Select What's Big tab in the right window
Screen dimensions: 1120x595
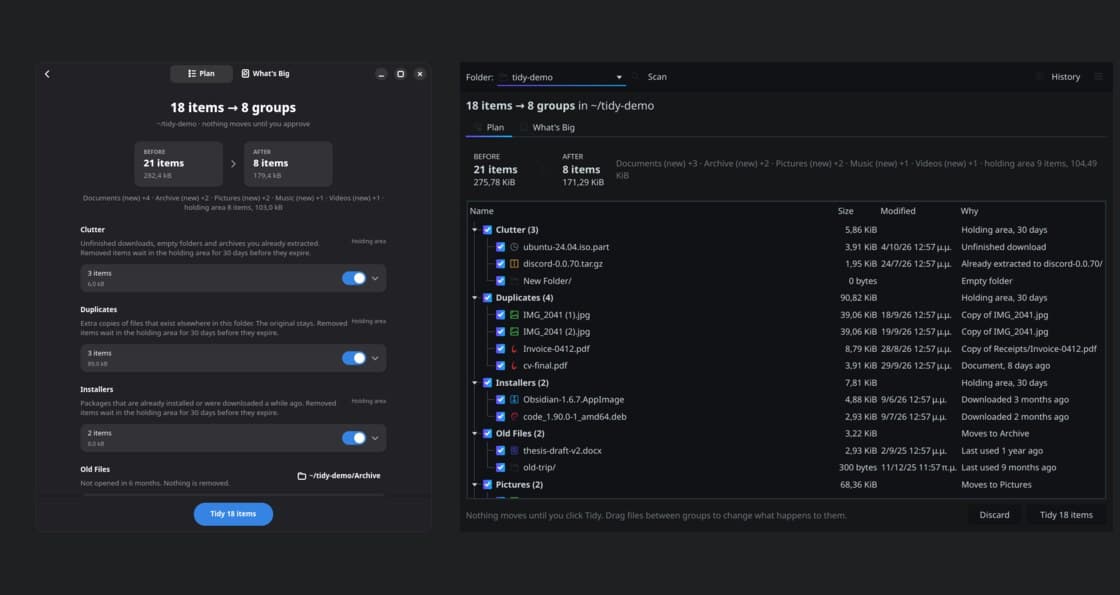click(x=548, y=127)
